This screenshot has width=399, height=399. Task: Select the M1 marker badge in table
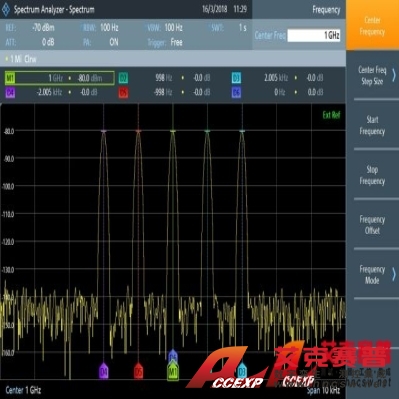pos(10,78)
